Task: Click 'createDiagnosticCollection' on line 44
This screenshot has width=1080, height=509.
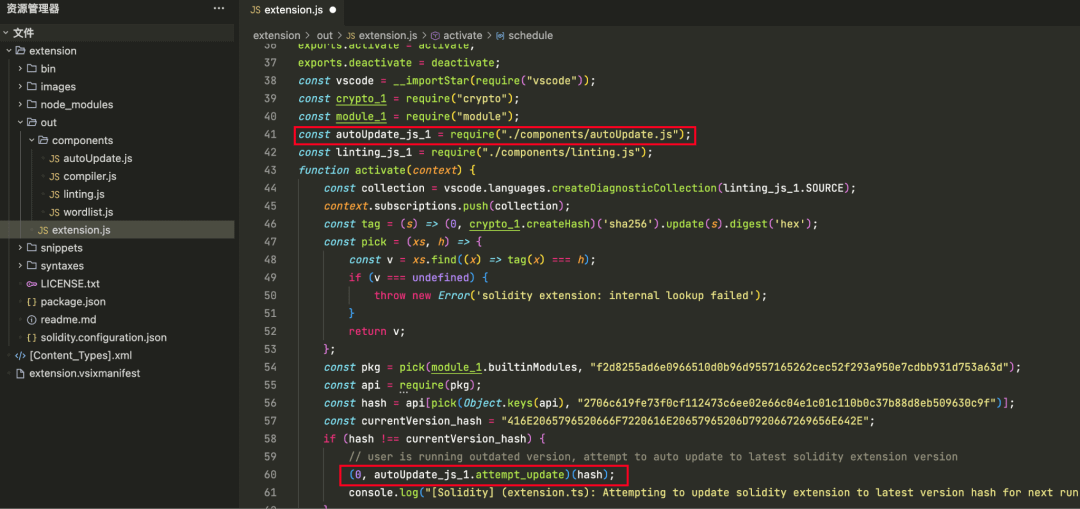Action: [x=635, y=188]
